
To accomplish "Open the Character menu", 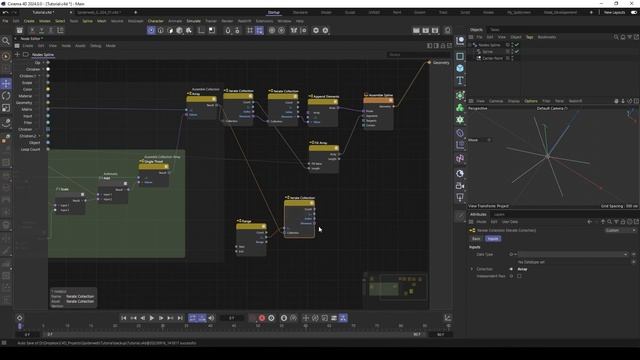I will pyautogui.click(x=155, y=21).
